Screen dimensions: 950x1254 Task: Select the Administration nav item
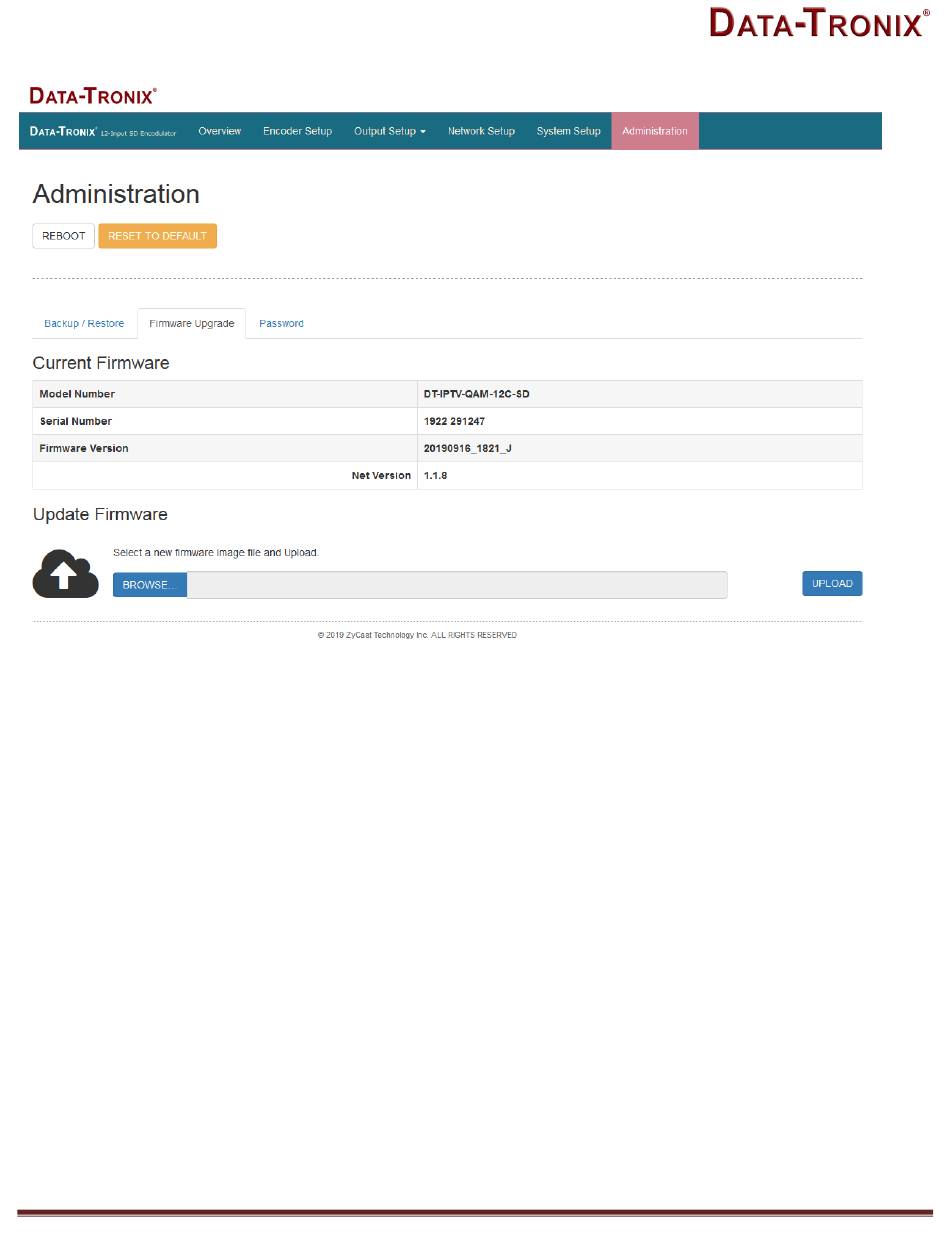(x=655, y=131)
